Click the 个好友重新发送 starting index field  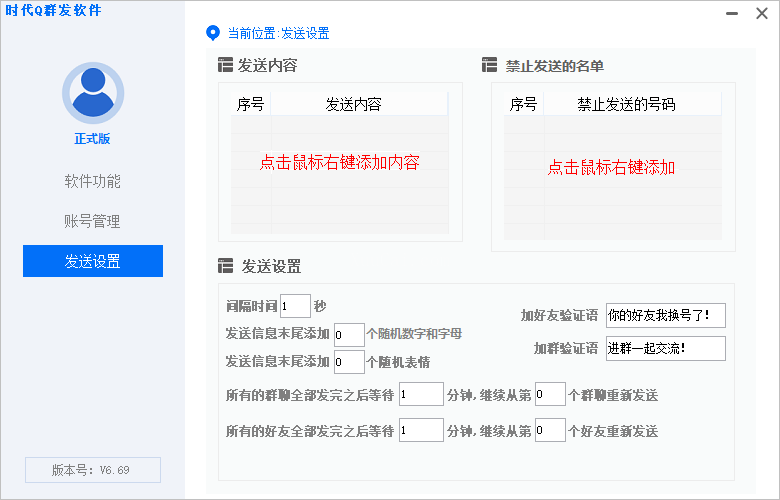(x=550, y=431)
